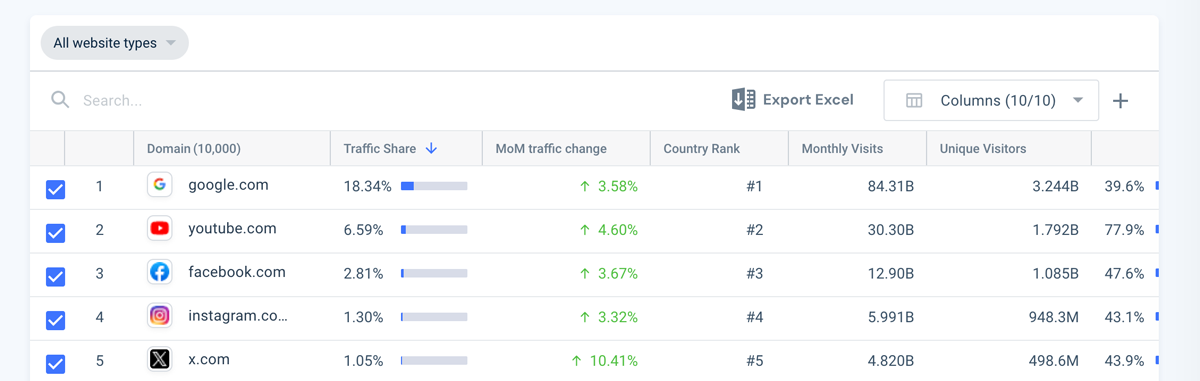Image resolution: width=1200 pixels, height=381 pixels.
Task: Expand the Columns (10/10) dropdown
Action: (991, 100)
